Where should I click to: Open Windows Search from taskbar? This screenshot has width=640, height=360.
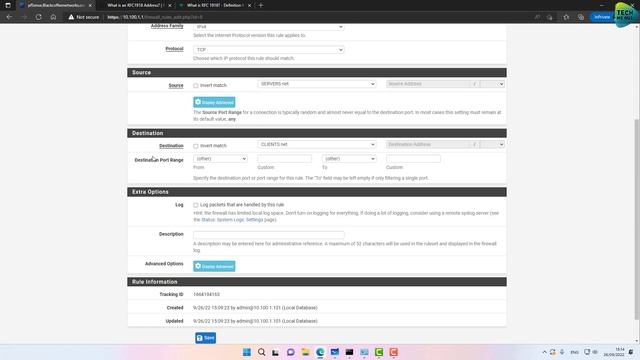coord(261,352)
